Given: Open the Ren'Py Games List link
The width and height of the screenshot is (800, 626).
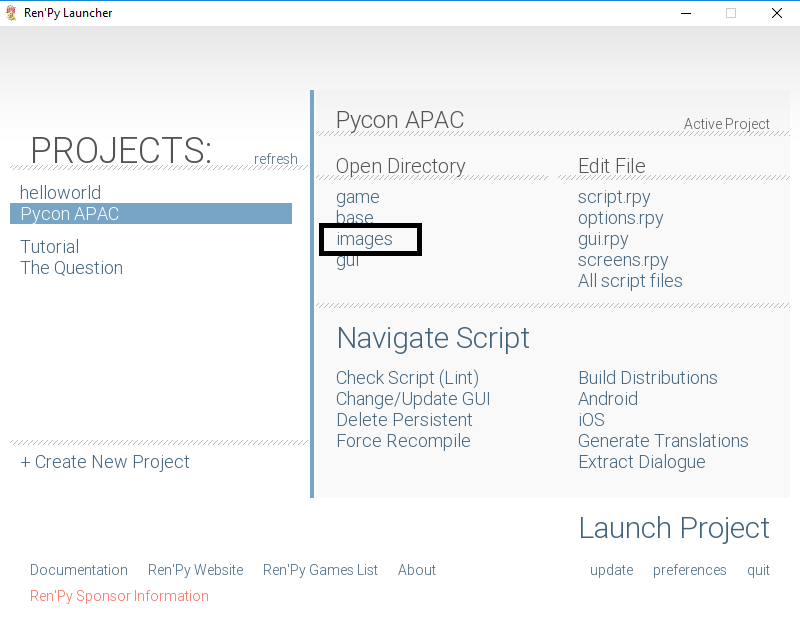Looking at the screenshot, I should pyautogui.click(x=320, y=570).
